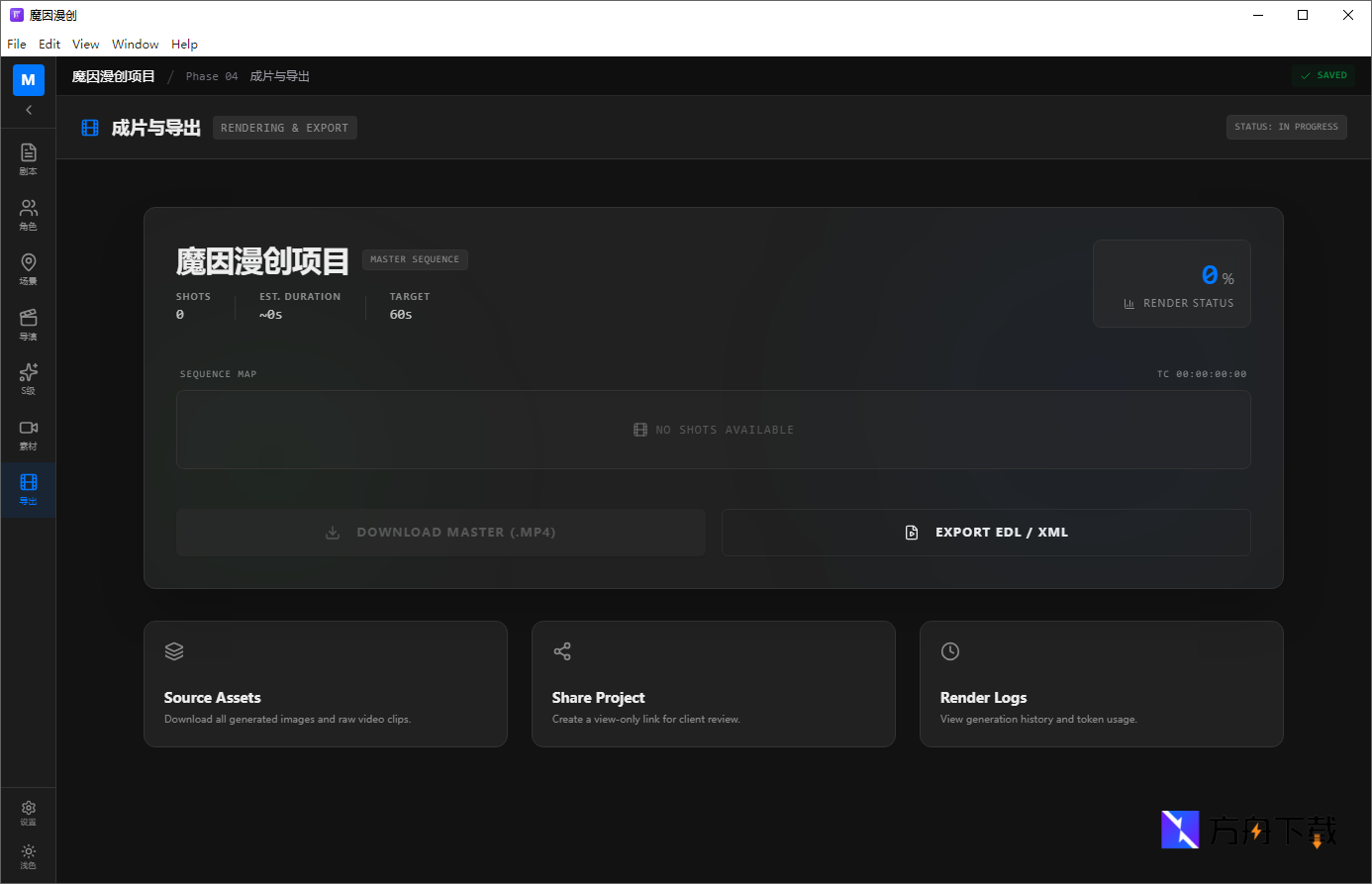Select the 导演 clapperboard icon

click(28, 323)
